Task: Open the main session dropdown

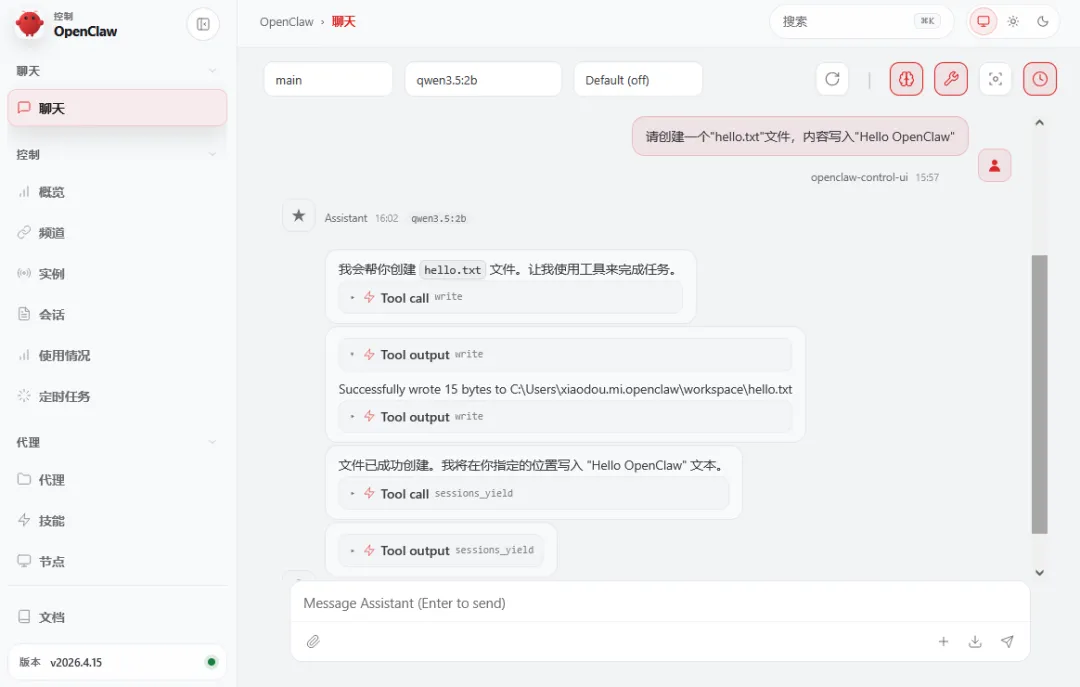Action: click(x=329, y=80)
